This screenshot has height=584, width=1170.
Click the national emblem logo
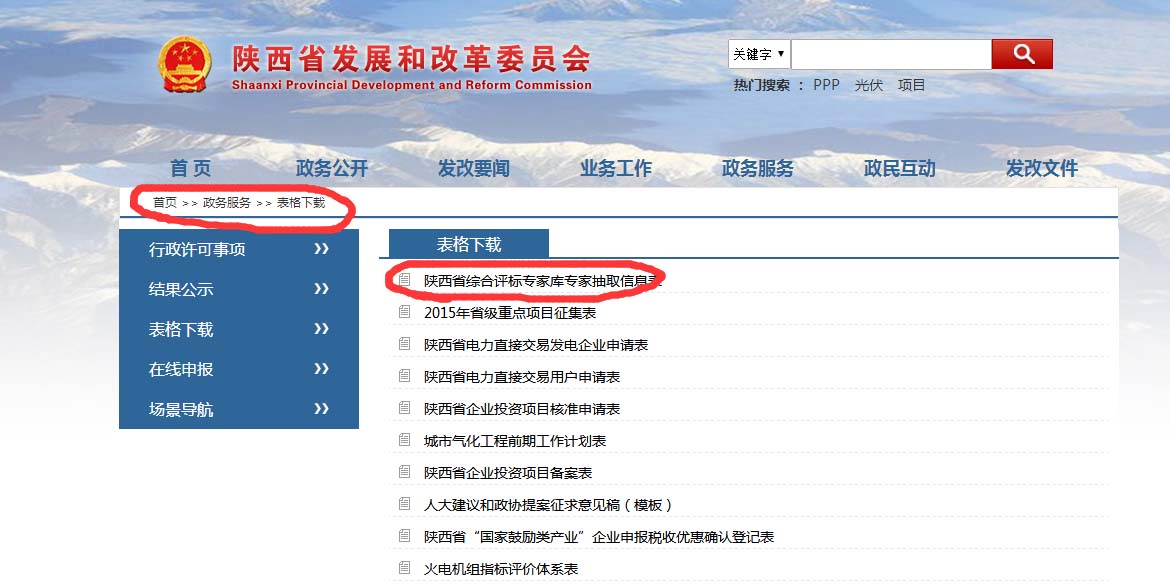(x=185, y=65)
